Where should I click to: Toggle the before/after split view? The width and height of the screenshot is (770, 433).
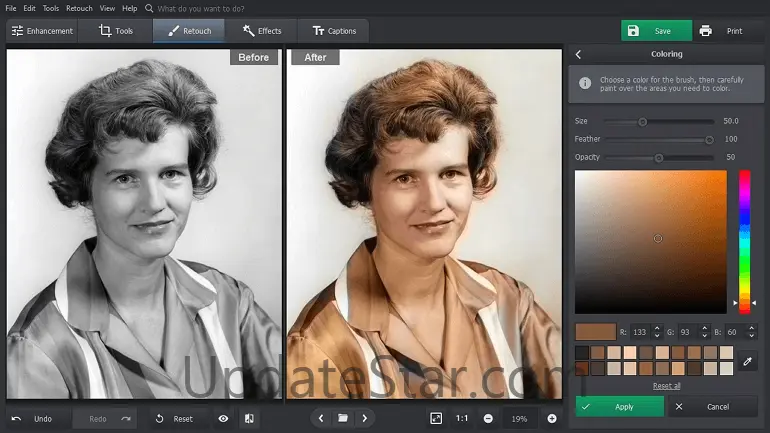coord(248,418)
